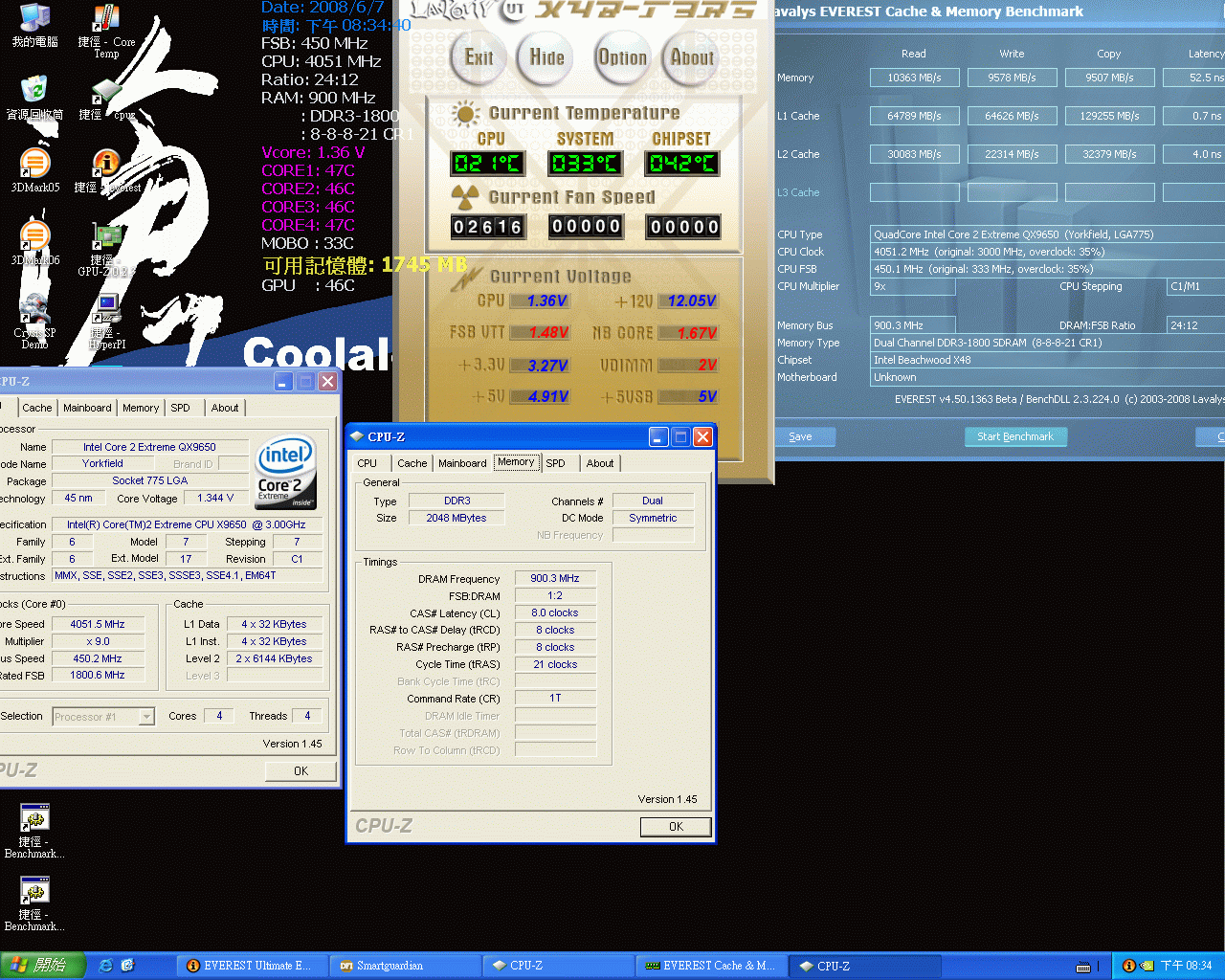
Task: Switch to EVEREST Ultimate Edition taskbar item
Action: (249, 966)
